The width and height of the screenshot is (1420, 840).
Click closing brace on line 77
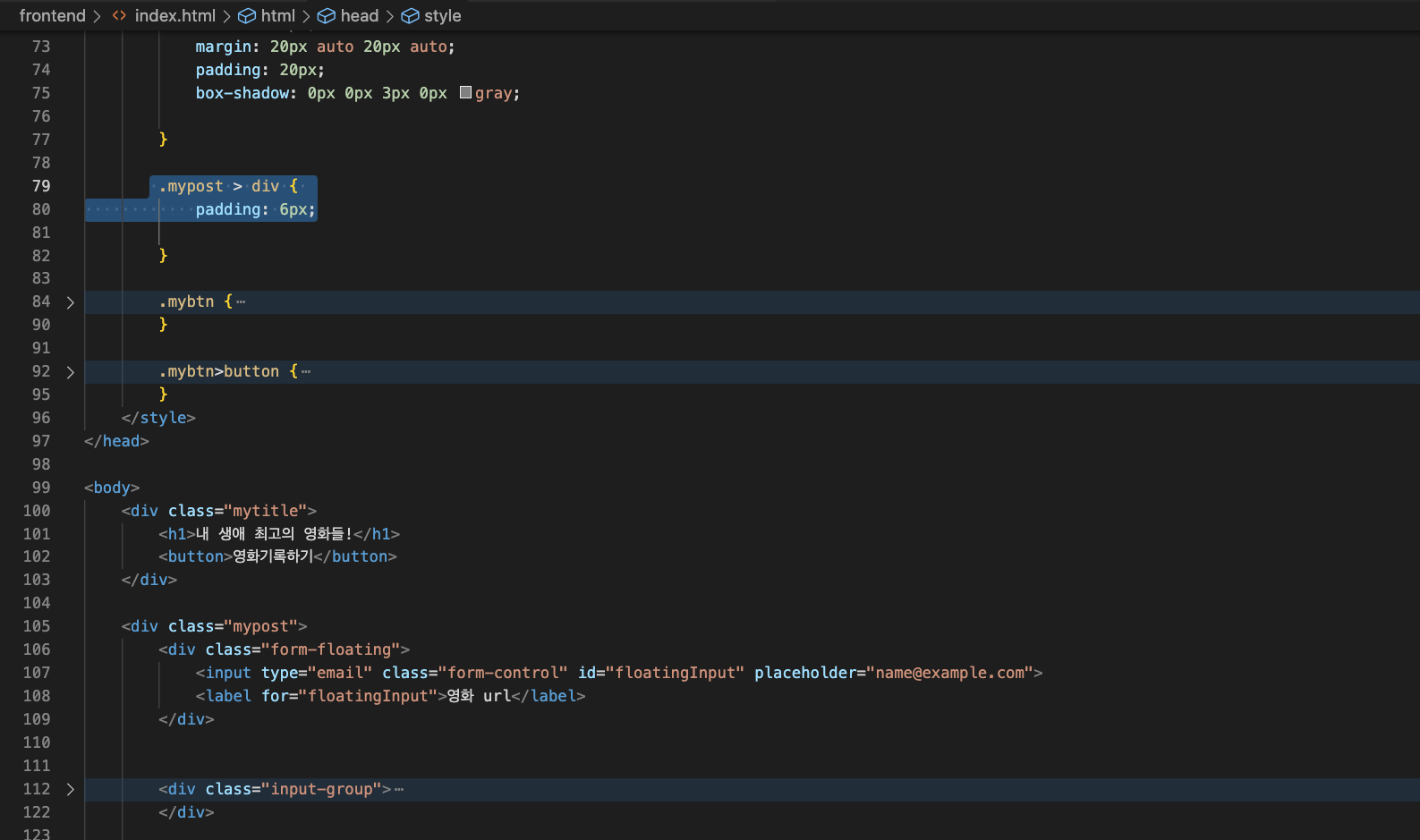pos(163,140)
